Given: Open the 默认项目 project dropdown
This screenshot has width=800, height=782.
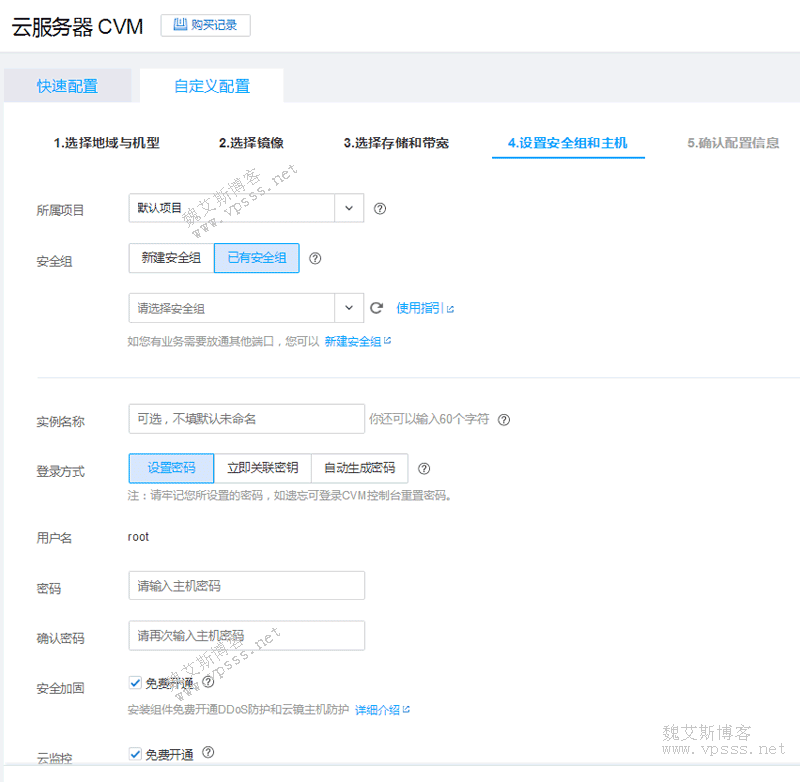Looking at the screenshot, I should [x=246, y=209].
